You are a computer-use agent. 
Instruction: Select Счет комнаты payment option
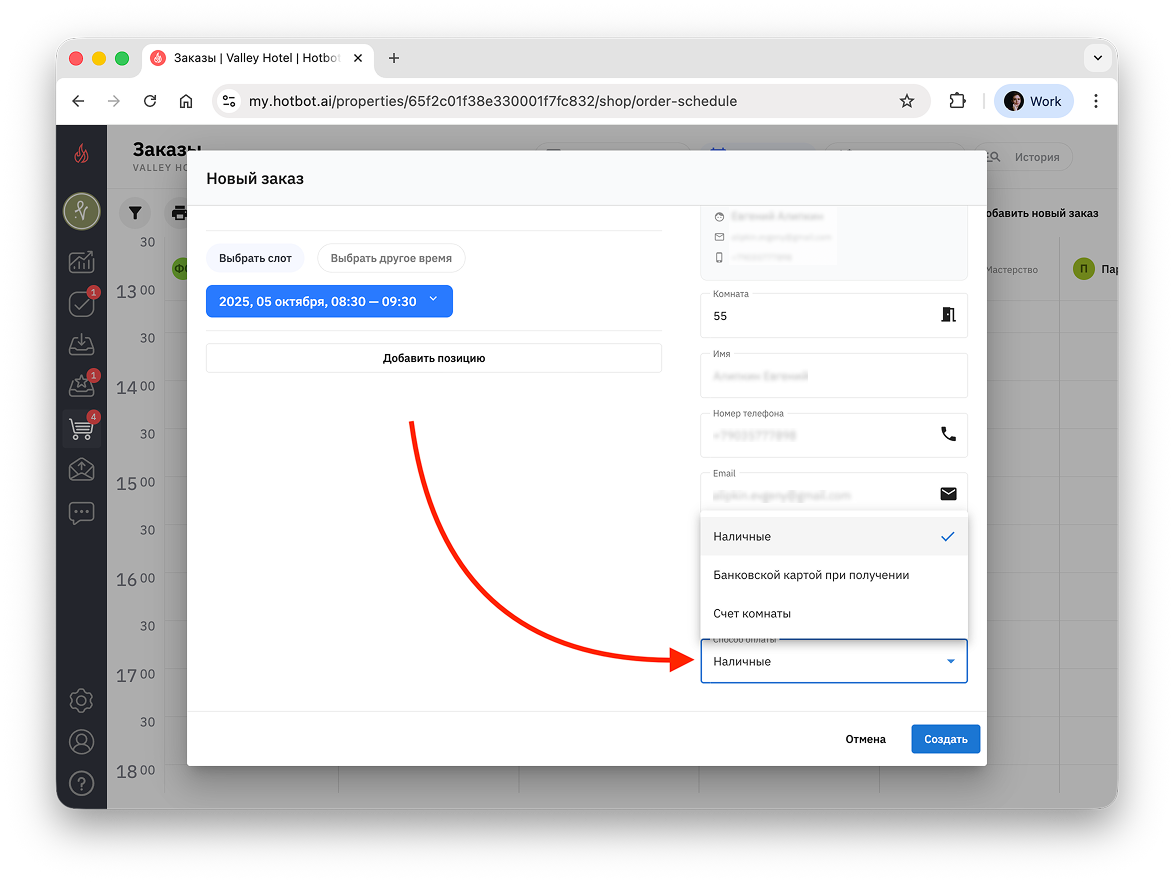833,613
